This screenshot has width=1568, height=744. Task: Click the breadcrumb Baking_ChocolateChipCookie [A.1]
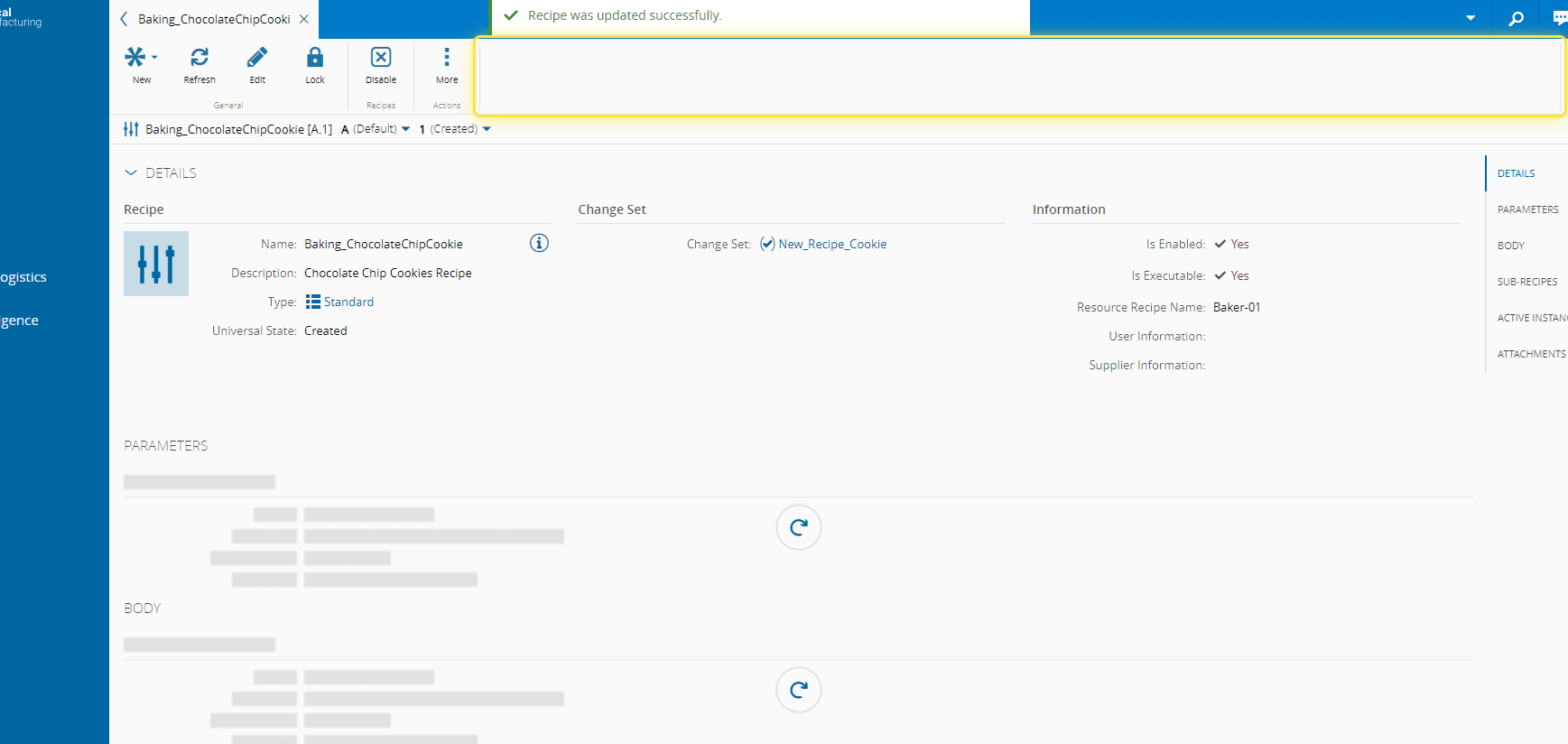click(238, 129)
